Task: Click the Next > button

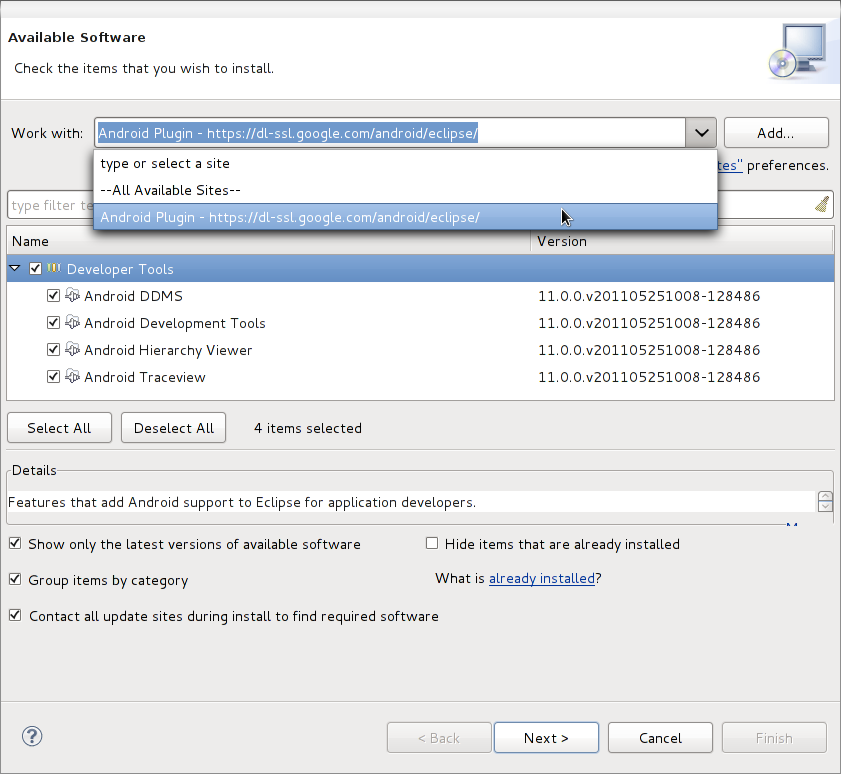Action: tap(546, 738)
